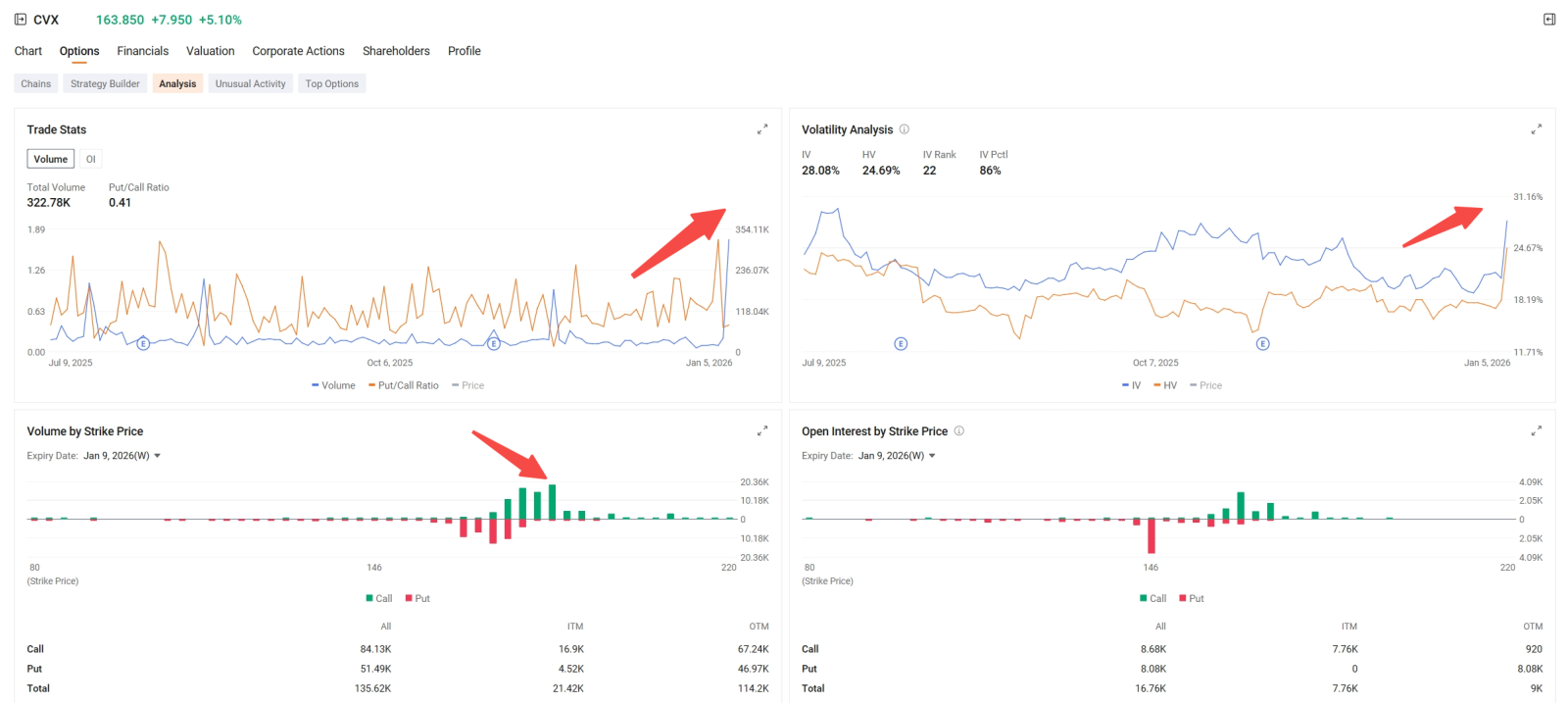Select the Volume toggle in Trade Stats
This screenshot has height=703, width=1568.
coord(51,159)
